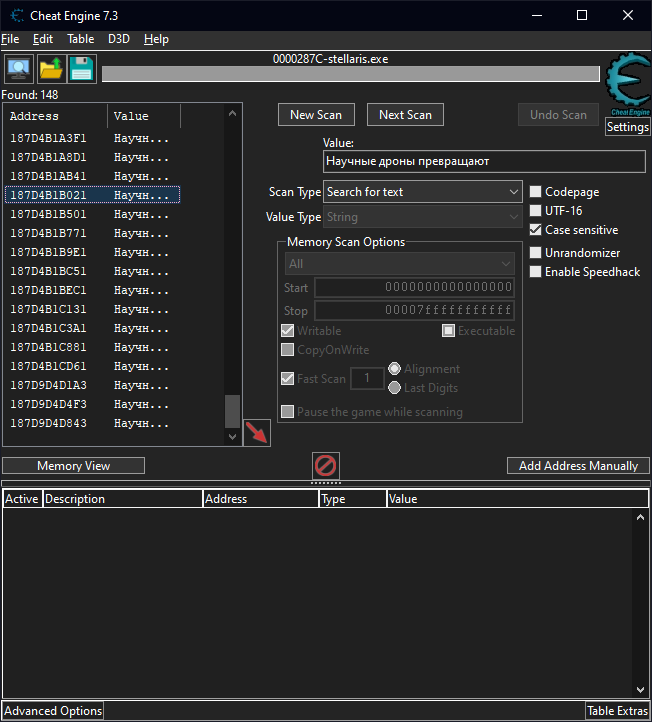Open Table Extras
Viewport: 652px width, 722px height.
coord(617,711)
